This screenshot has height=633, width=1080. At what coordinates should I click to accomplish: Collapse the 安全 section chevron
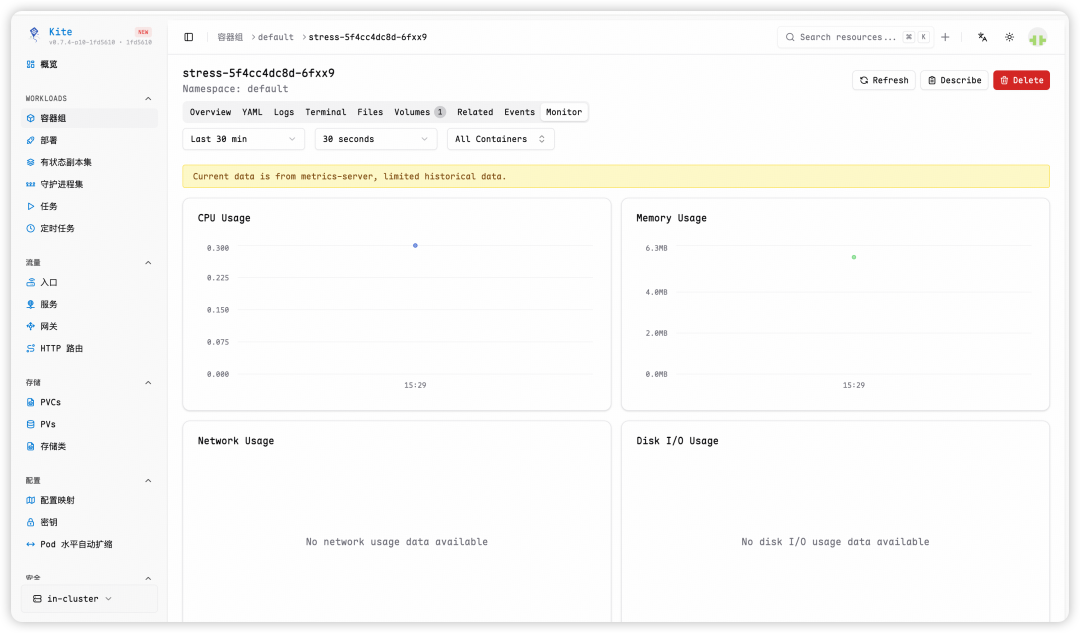coord(148,578)
